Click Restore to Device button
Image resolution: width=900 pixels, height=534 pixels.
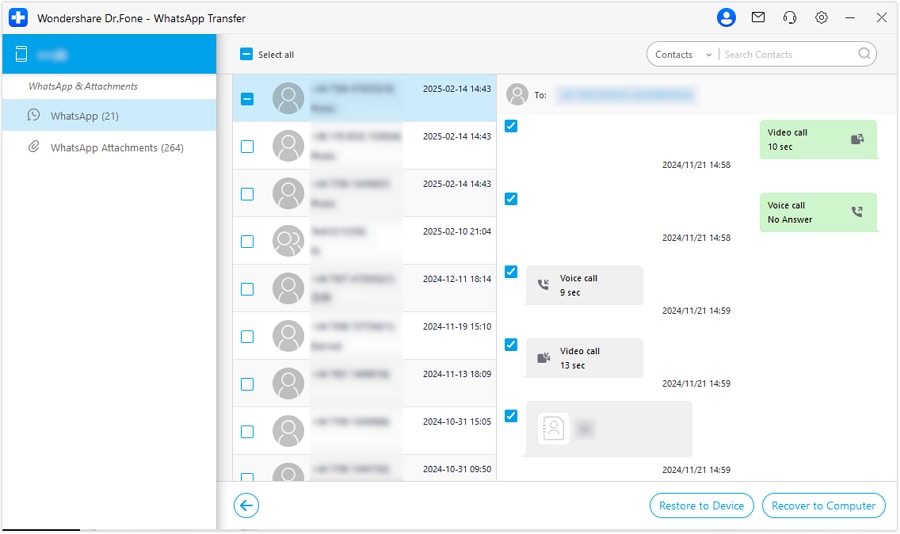pos(701,506)
